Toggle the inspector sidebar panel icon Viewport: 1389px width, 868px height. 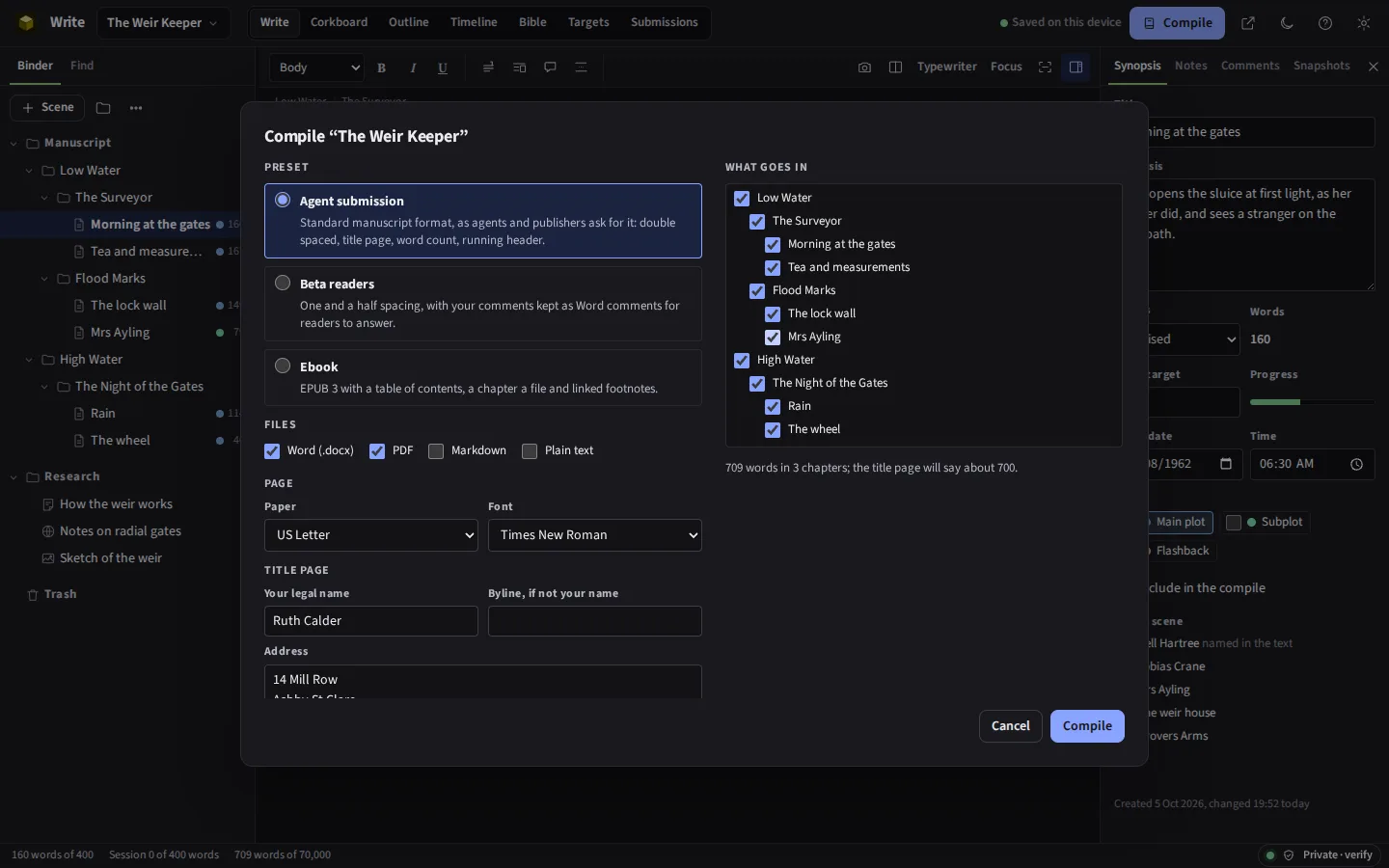1076,68
